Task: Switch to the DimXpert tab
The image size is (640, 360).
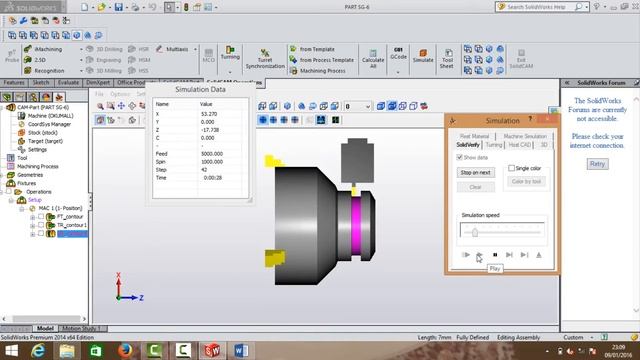Action: pyautogui.click(x=98, y=82)
